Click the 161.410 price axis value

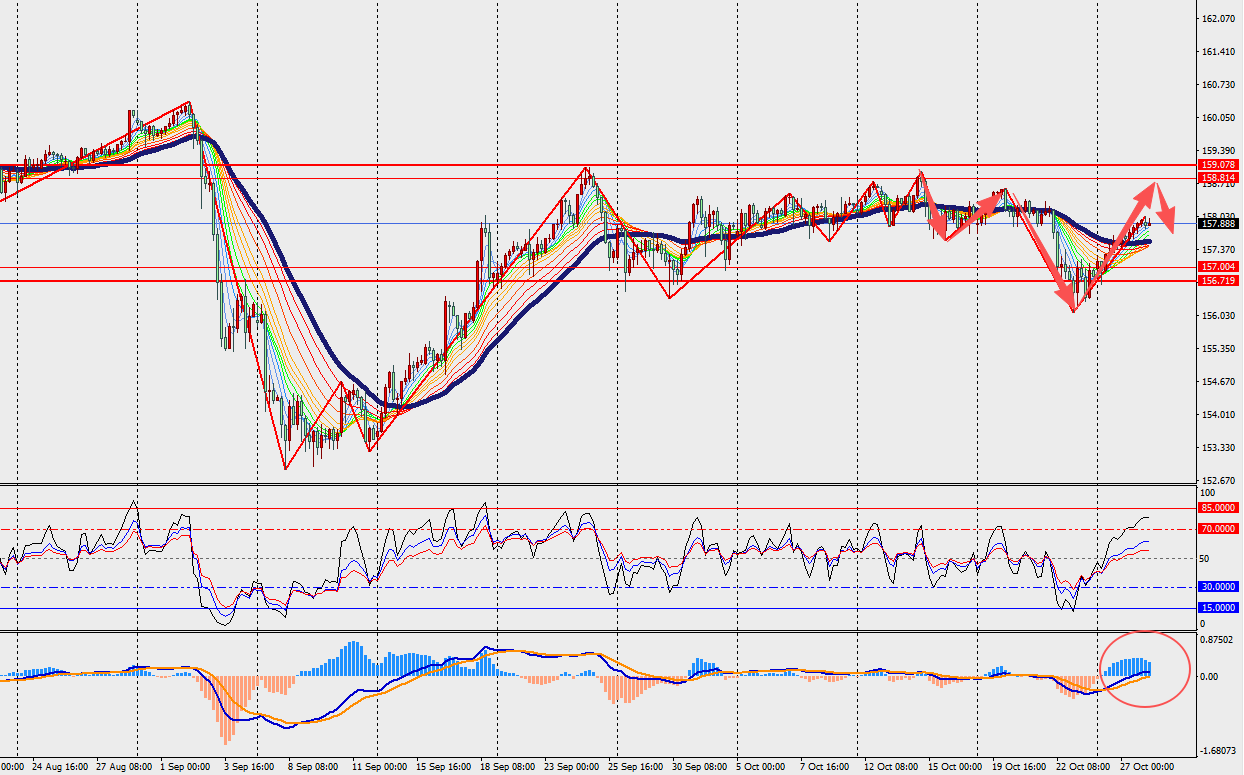click(1217, 52)
